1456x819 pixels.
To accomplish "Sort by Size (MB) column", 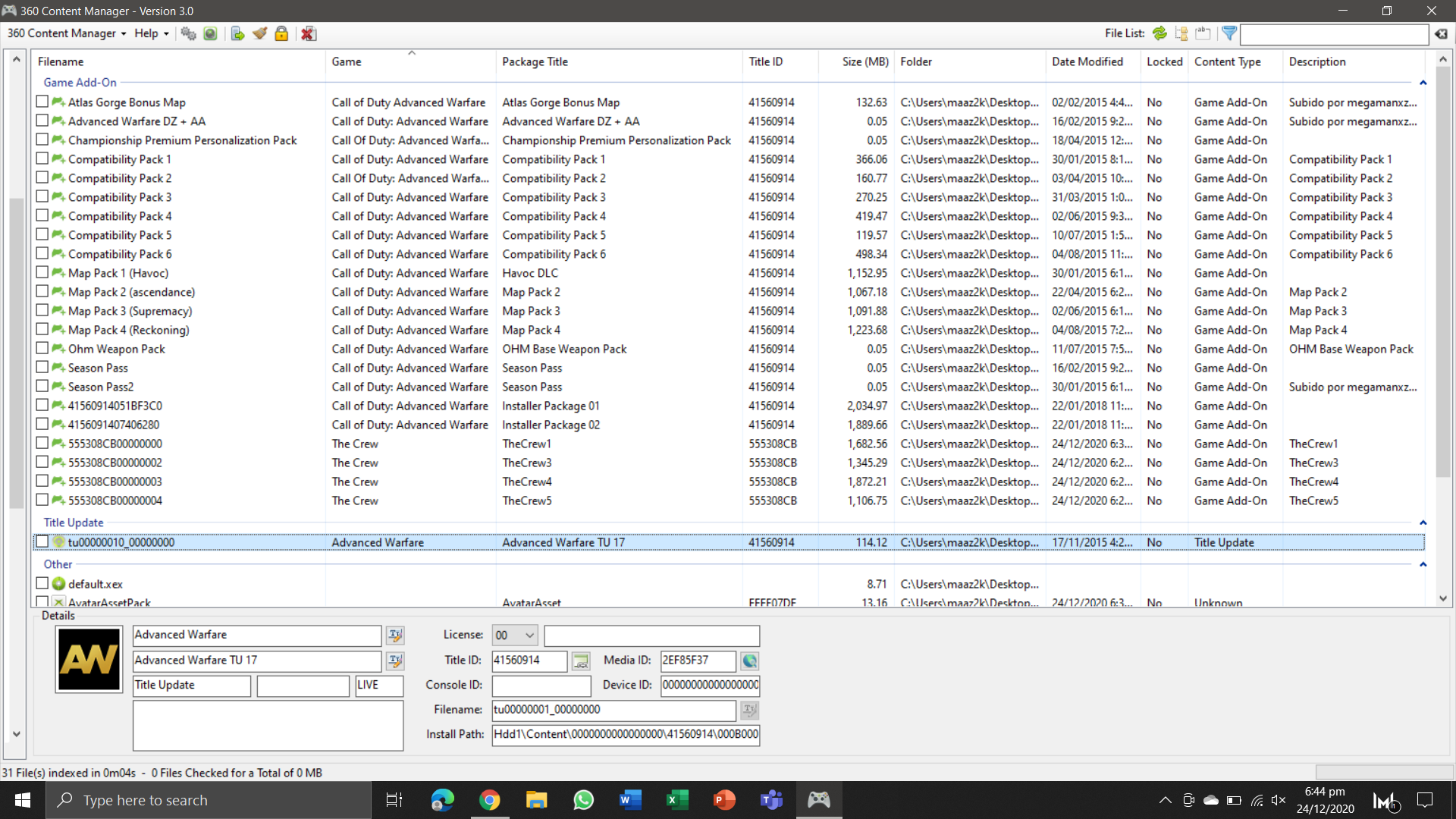I will pos(856,62).
